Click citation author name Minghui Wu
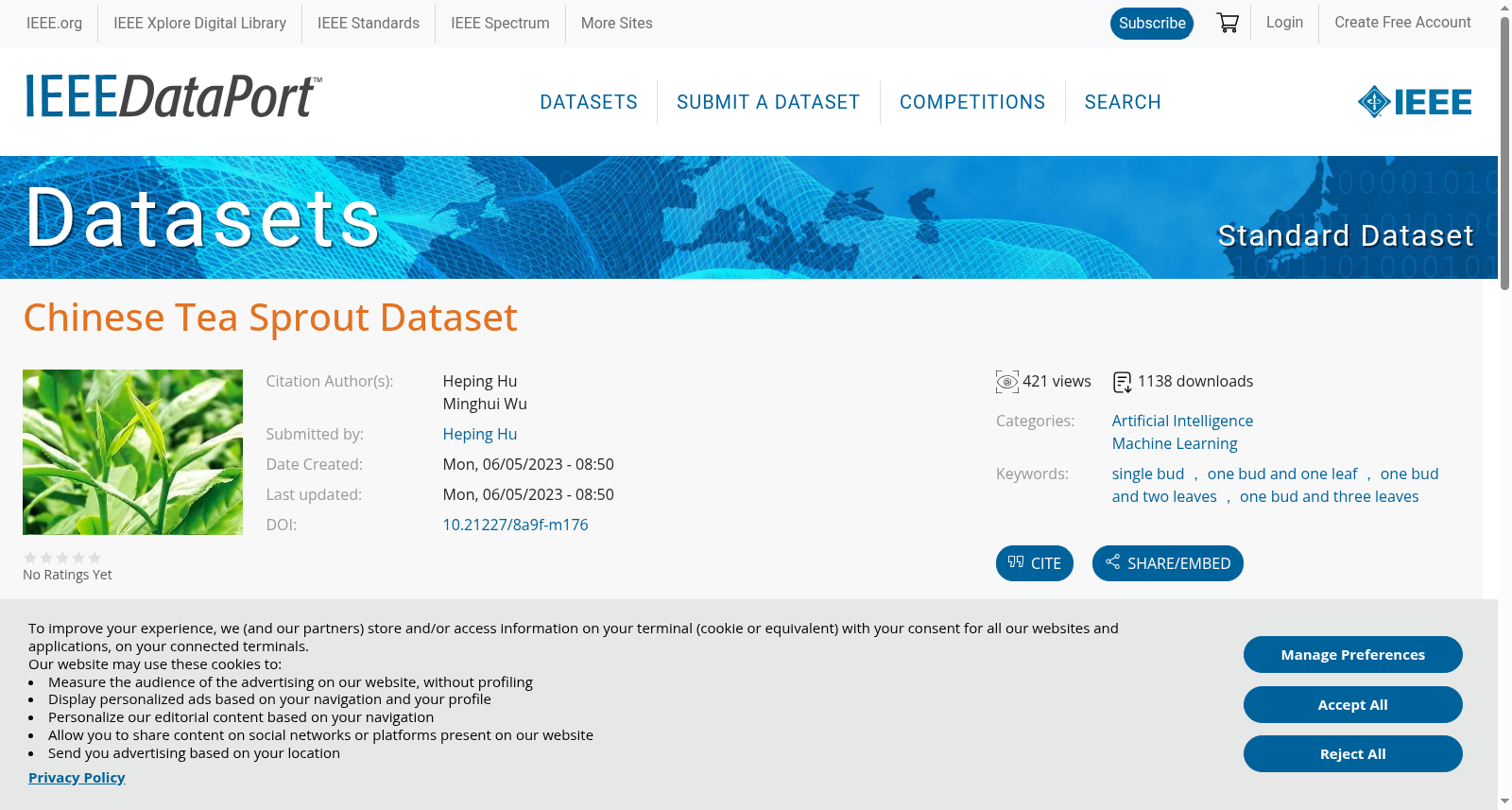 pos(485,404)
